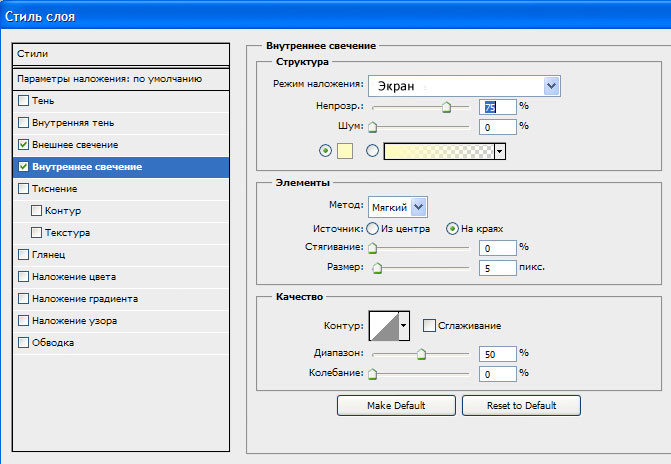
Task: Select the solid color radio button
Action: click(325, 151)
